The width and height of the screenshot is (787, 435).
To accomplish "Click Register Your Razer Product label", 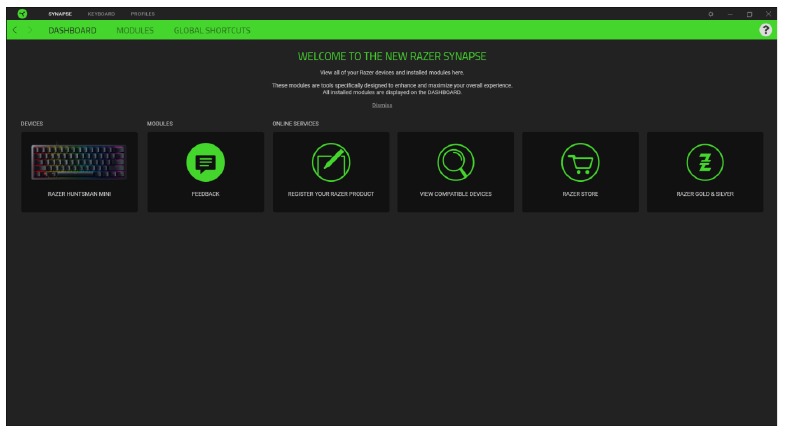I will [331, 194].
